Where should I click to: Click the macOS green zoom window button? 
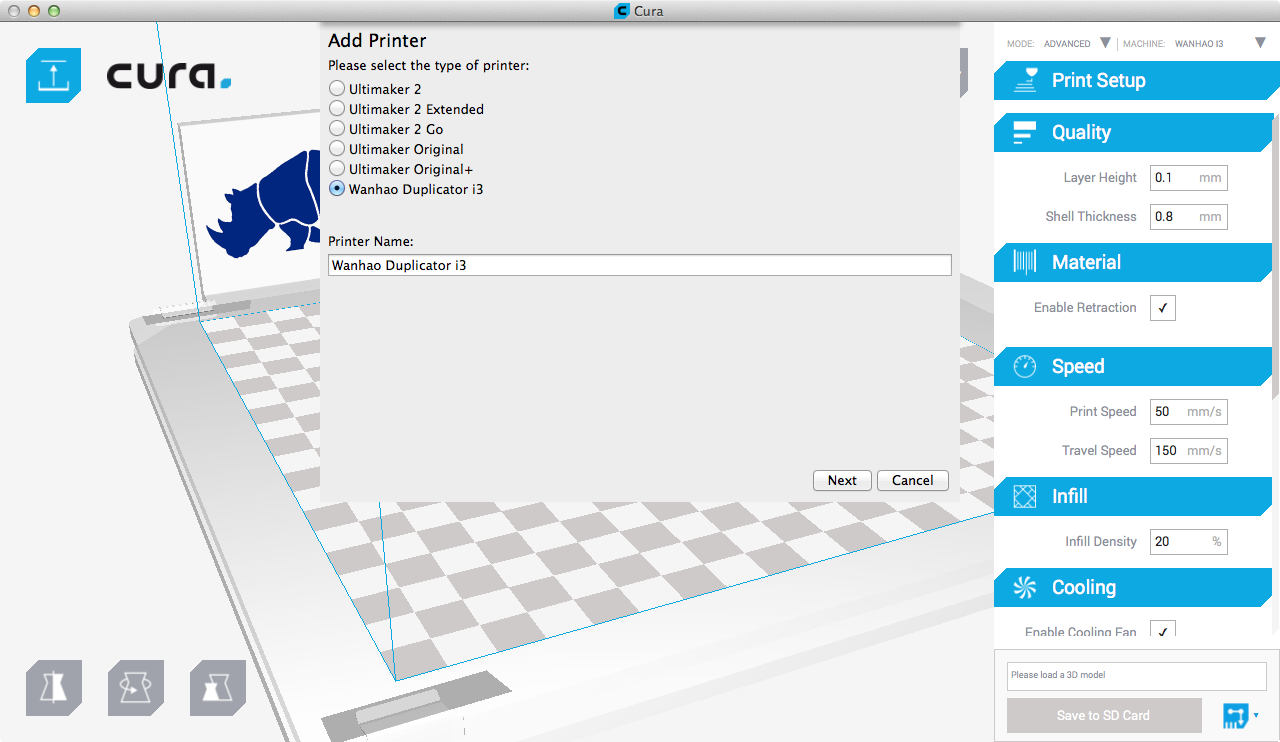pyautogui.click(x=54, y=11)
